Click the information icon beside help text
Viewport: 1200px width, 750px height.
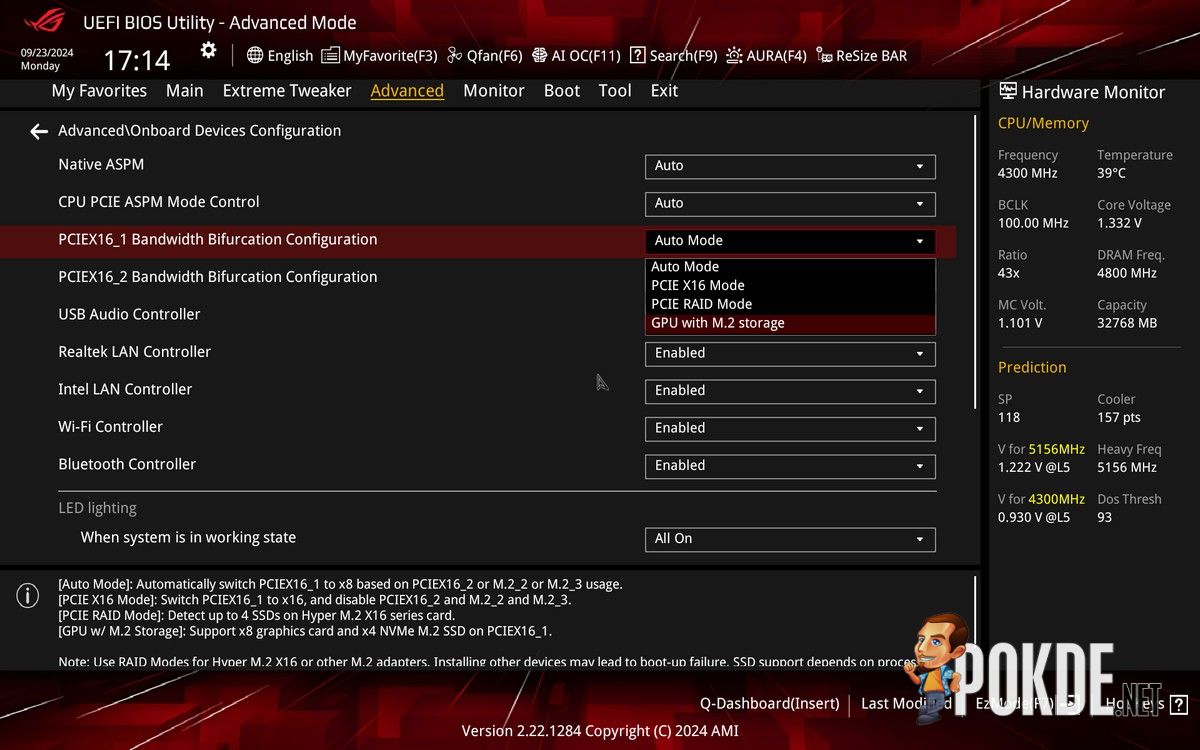(27, 596)
